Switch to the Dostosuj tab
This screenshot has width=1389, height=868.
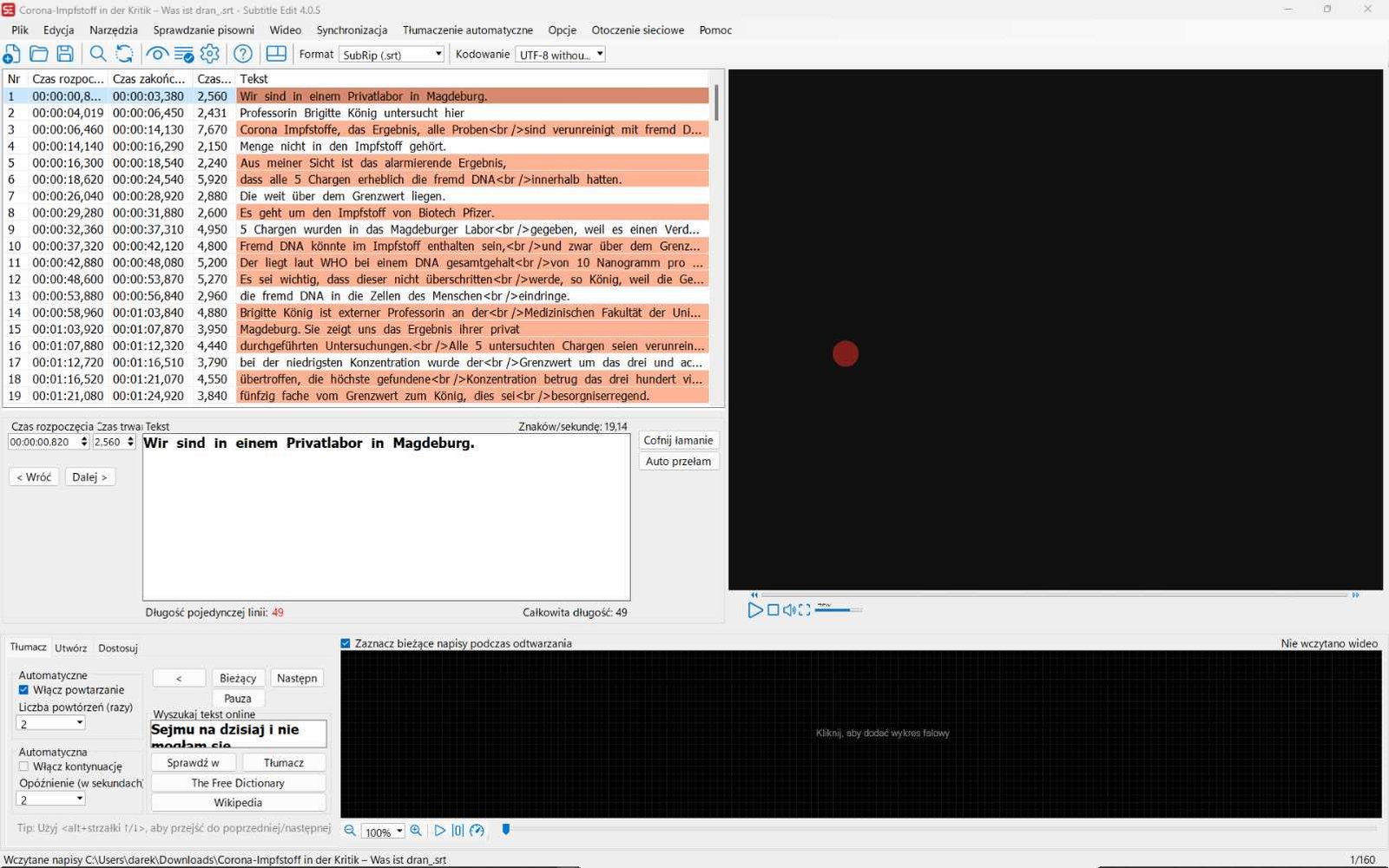click(x=118, y=648)
